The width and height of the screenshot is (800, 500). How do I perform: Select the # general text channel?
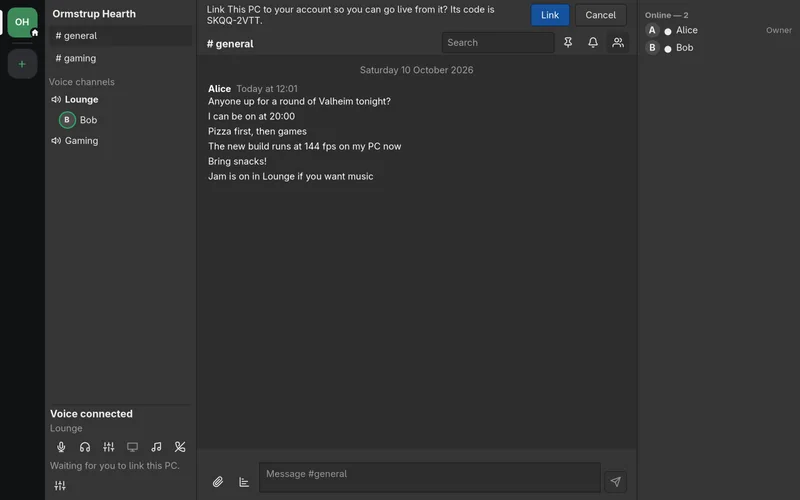(120, 36)
